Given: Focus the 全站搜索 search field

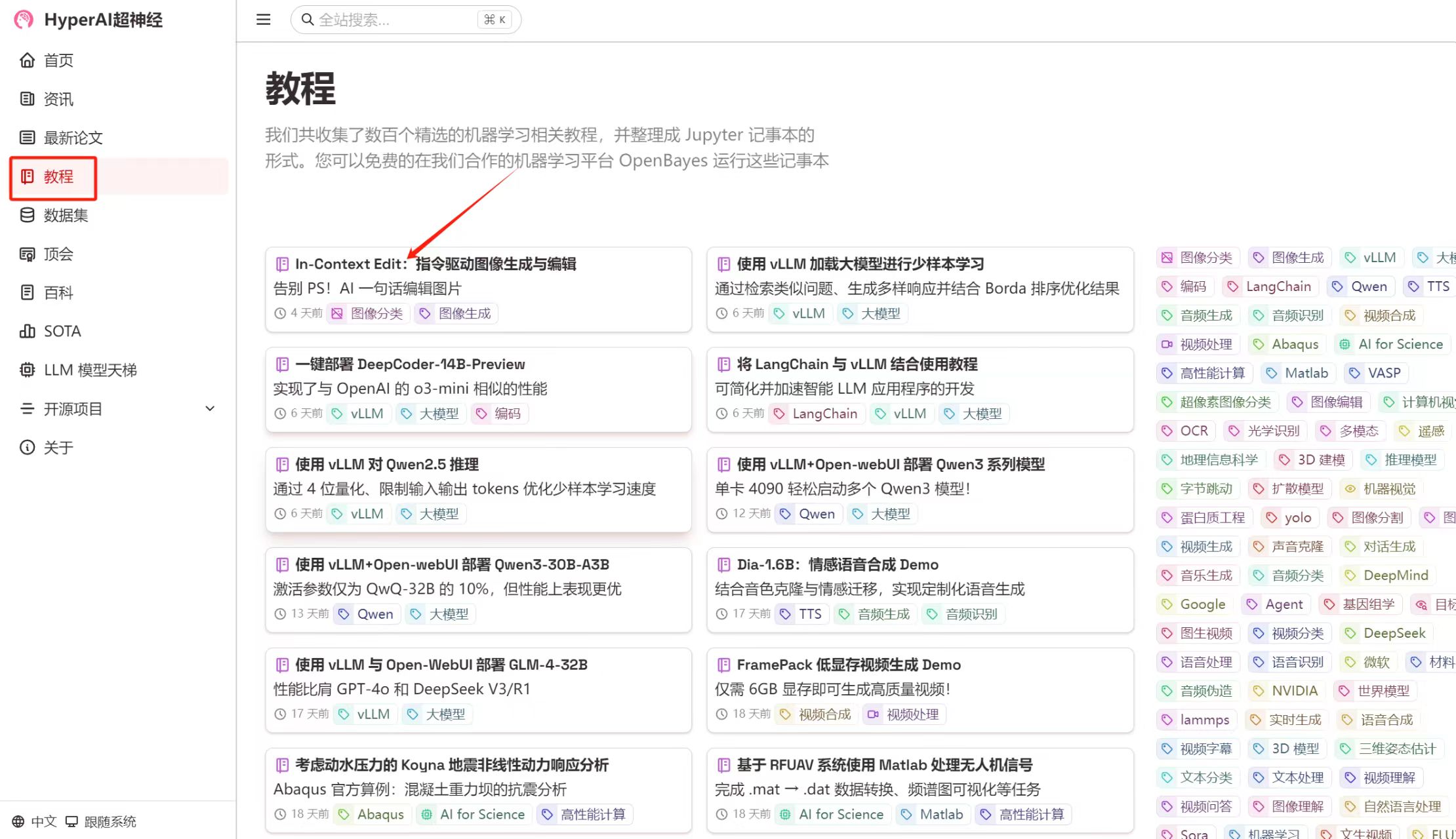Looking at the screenshot, I should coord(394,20).
